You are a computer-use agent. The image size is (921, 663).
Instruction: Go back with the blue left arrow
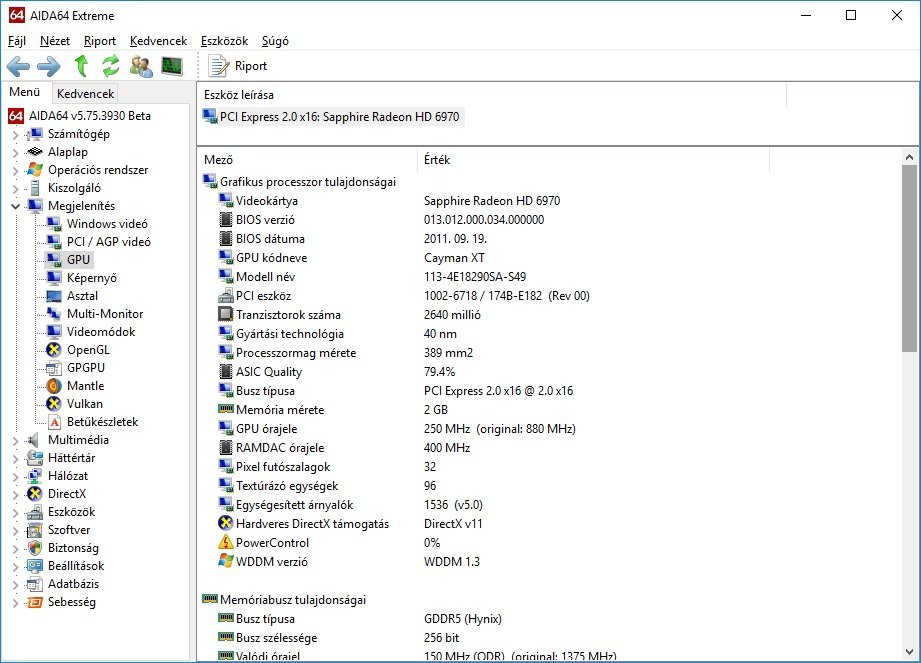19,66
